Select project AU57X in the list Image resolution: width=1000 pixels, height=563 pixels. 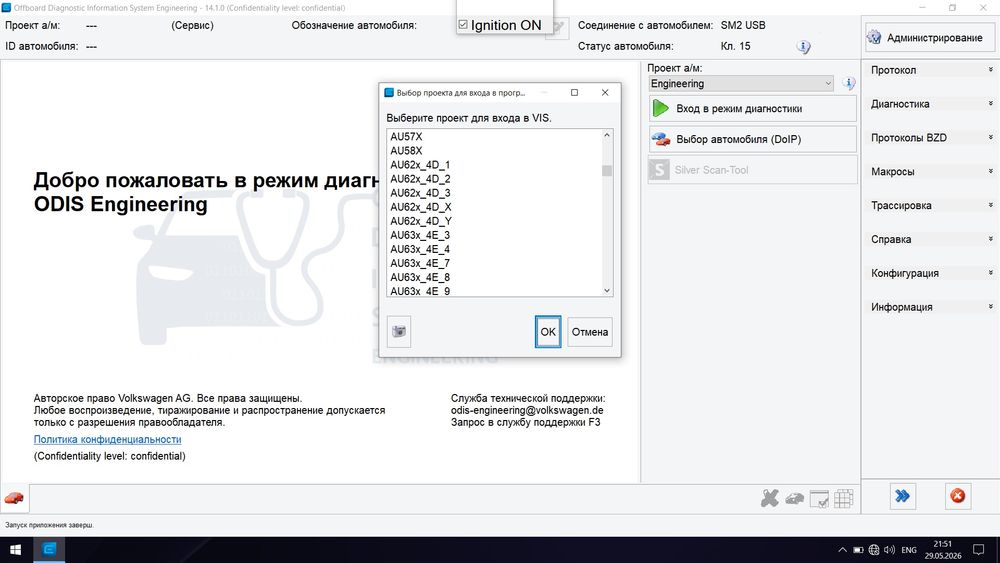406,136
